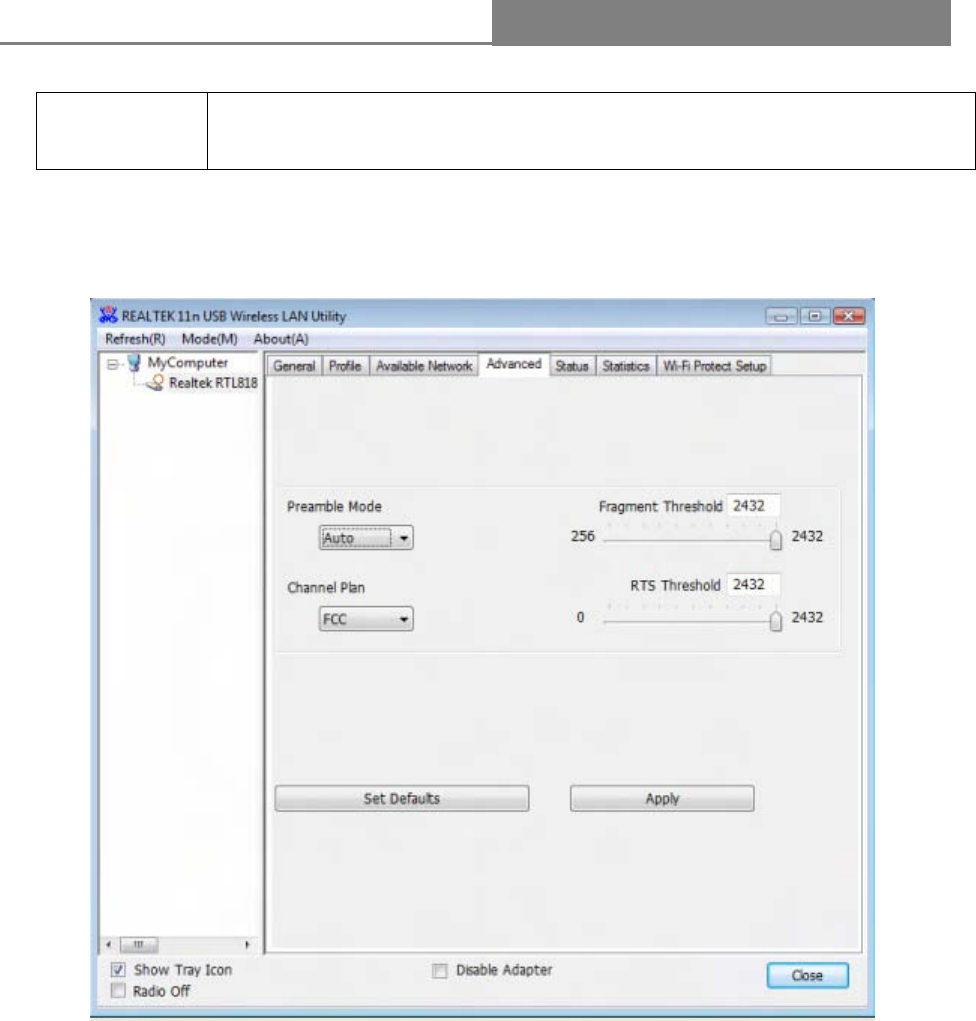This screenshot has height=1021, width=976.
Task: Switch to the General tab
Action: (294, 366)
